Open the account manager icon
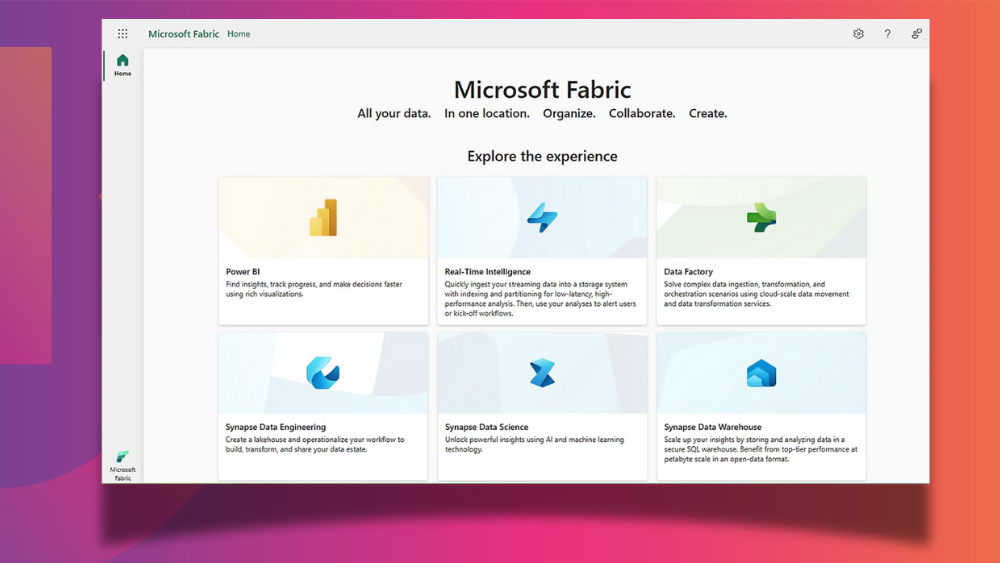This screenshot has width=1000, height=563. pos(916,34)
